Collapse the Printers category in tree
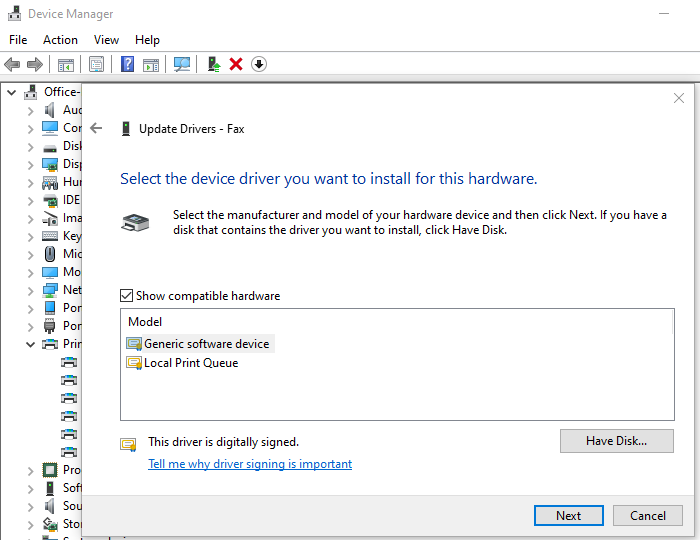The image size is (700, 540). (30, 344)
